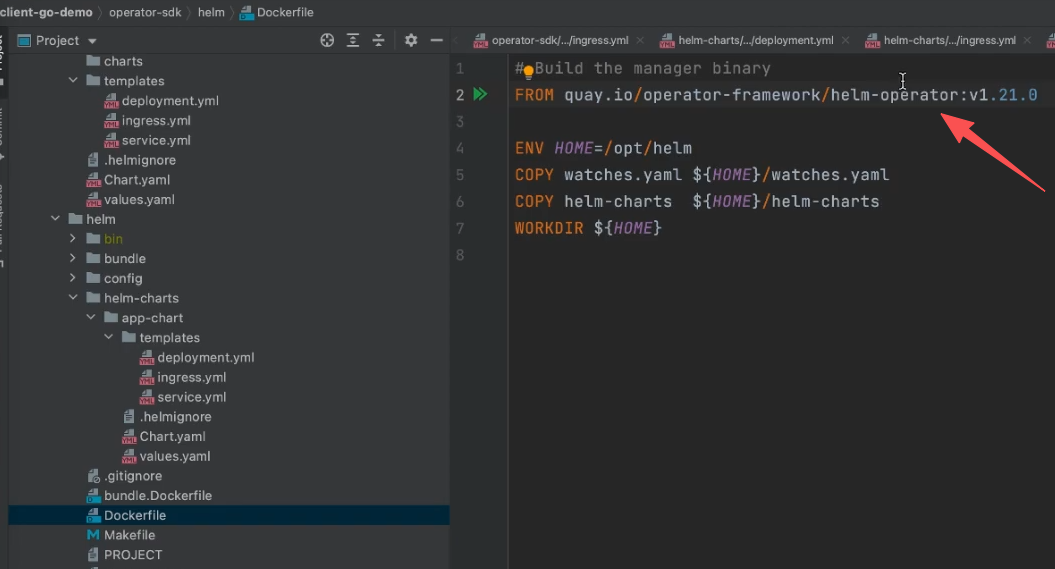
Task: Click the green run gutter icon on line 2
Action: pos(480,95)
